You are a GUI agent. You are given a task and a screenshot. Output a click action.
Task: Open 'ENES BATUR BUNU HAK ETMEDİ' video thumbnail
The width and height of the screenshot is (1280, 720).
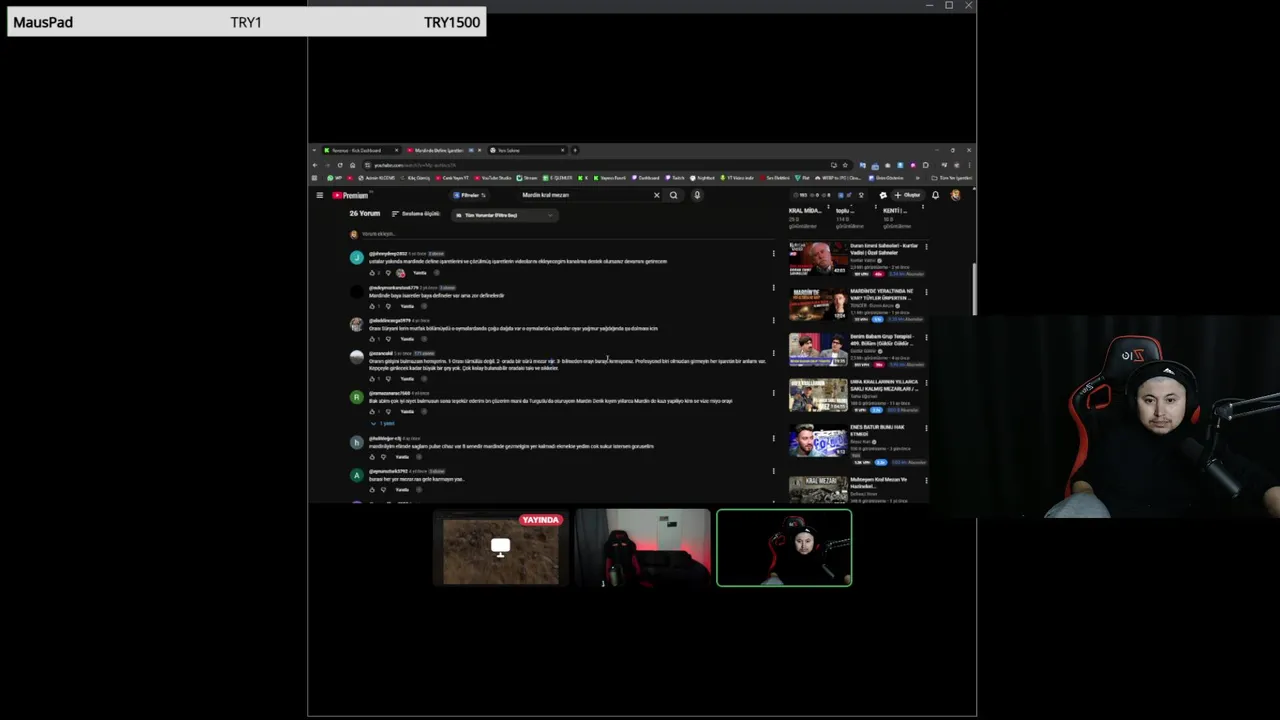[818, 441]
